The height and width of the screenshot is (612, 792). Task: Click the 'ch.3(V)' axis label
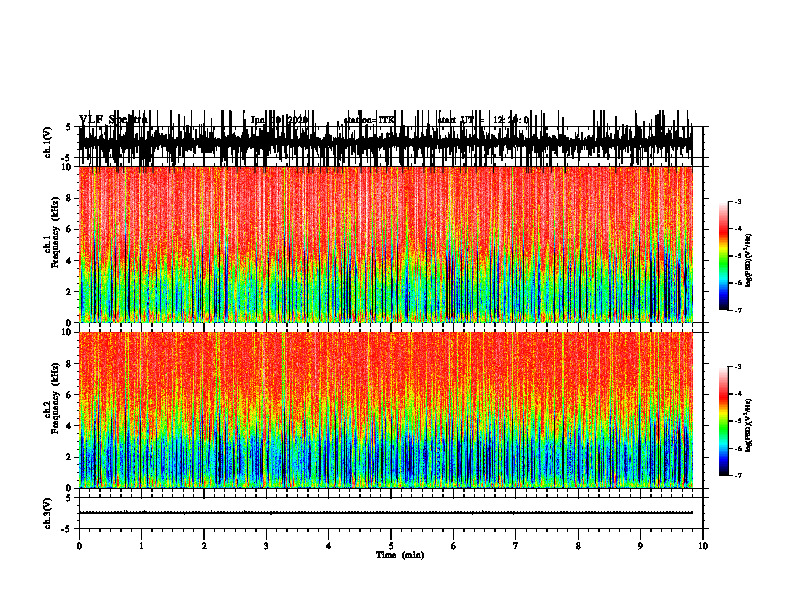(48, 513)
